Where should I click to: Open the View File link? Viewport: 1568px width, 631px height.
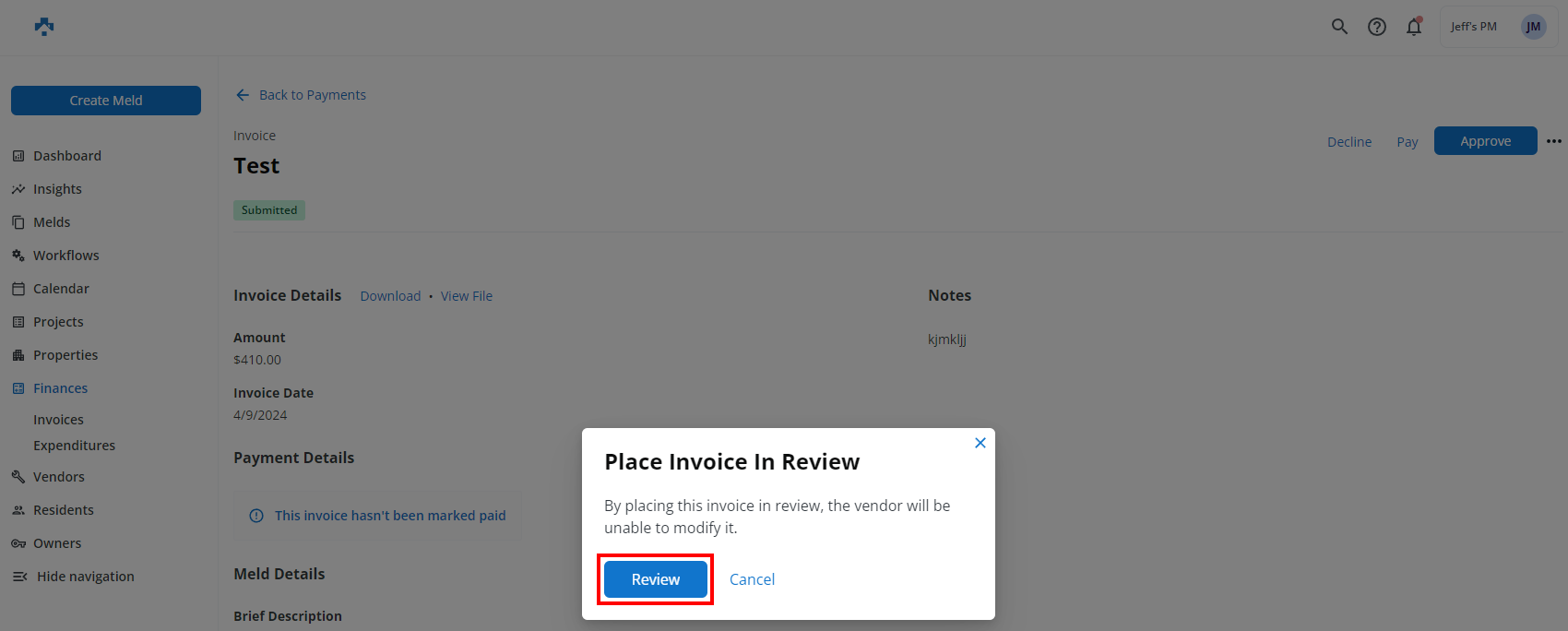coord(466,296)
